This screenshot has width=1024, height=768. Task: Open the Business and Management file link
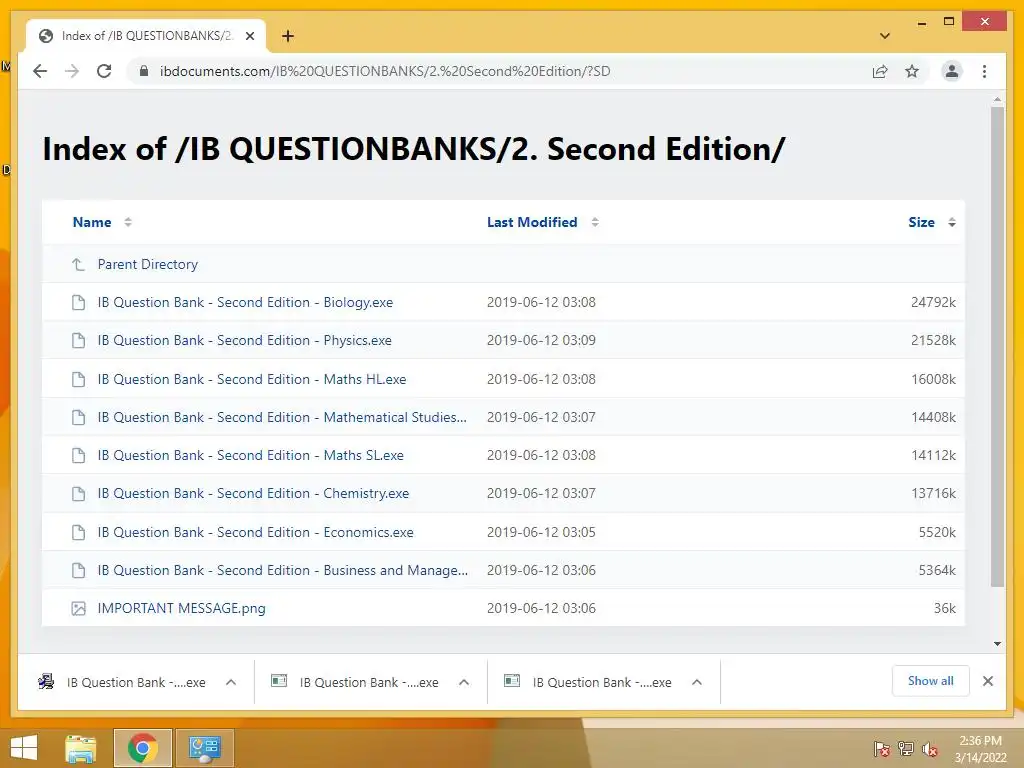point(283,570)
